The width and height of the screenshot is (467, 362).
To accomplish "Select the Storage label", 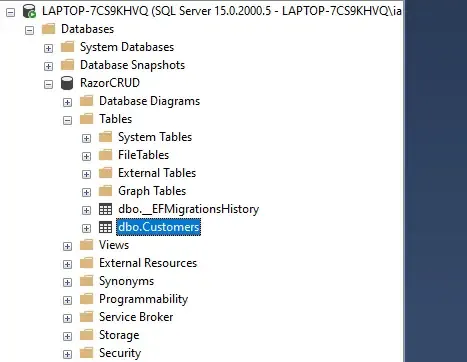I will [x=119, y=335].
